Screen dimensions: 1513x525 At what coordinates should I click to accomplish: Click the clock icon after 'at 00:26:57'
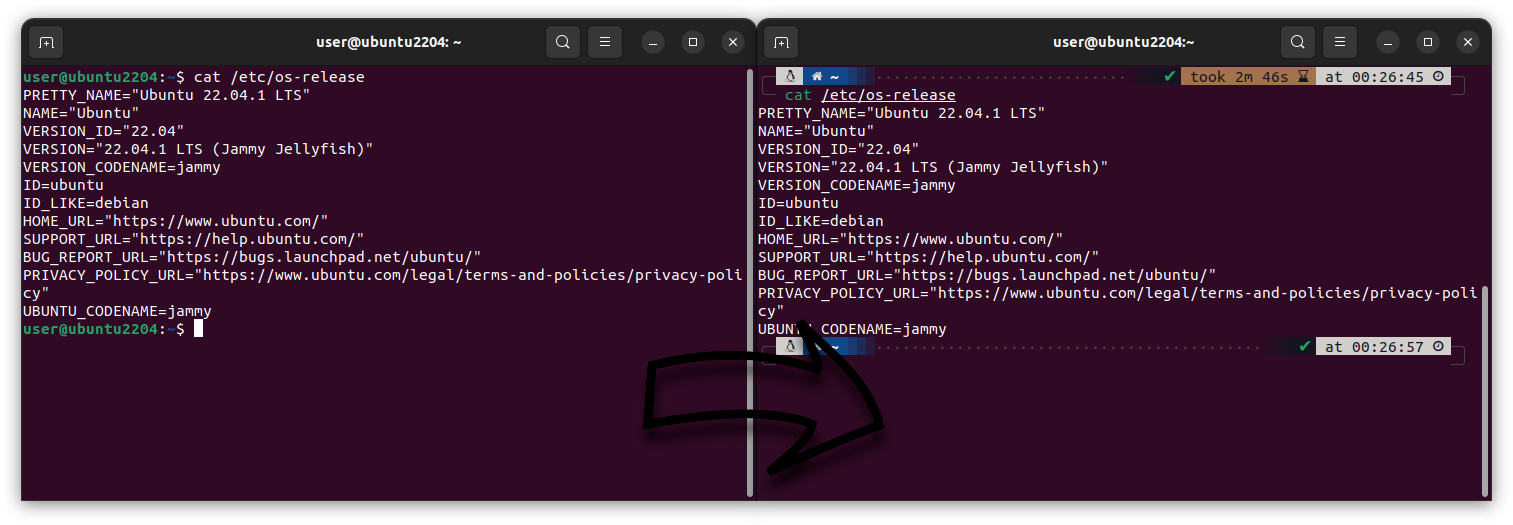(1439, 347)
